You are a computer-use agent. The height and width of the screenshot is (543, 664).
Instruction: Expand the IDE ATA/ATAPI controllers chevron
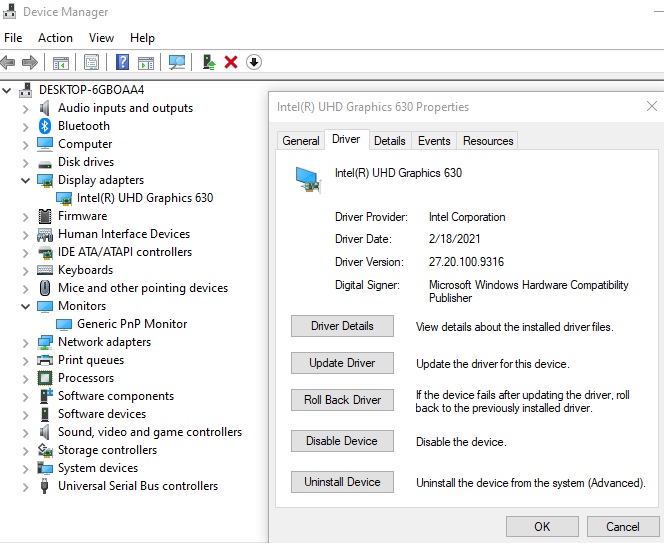coord(25,253)
